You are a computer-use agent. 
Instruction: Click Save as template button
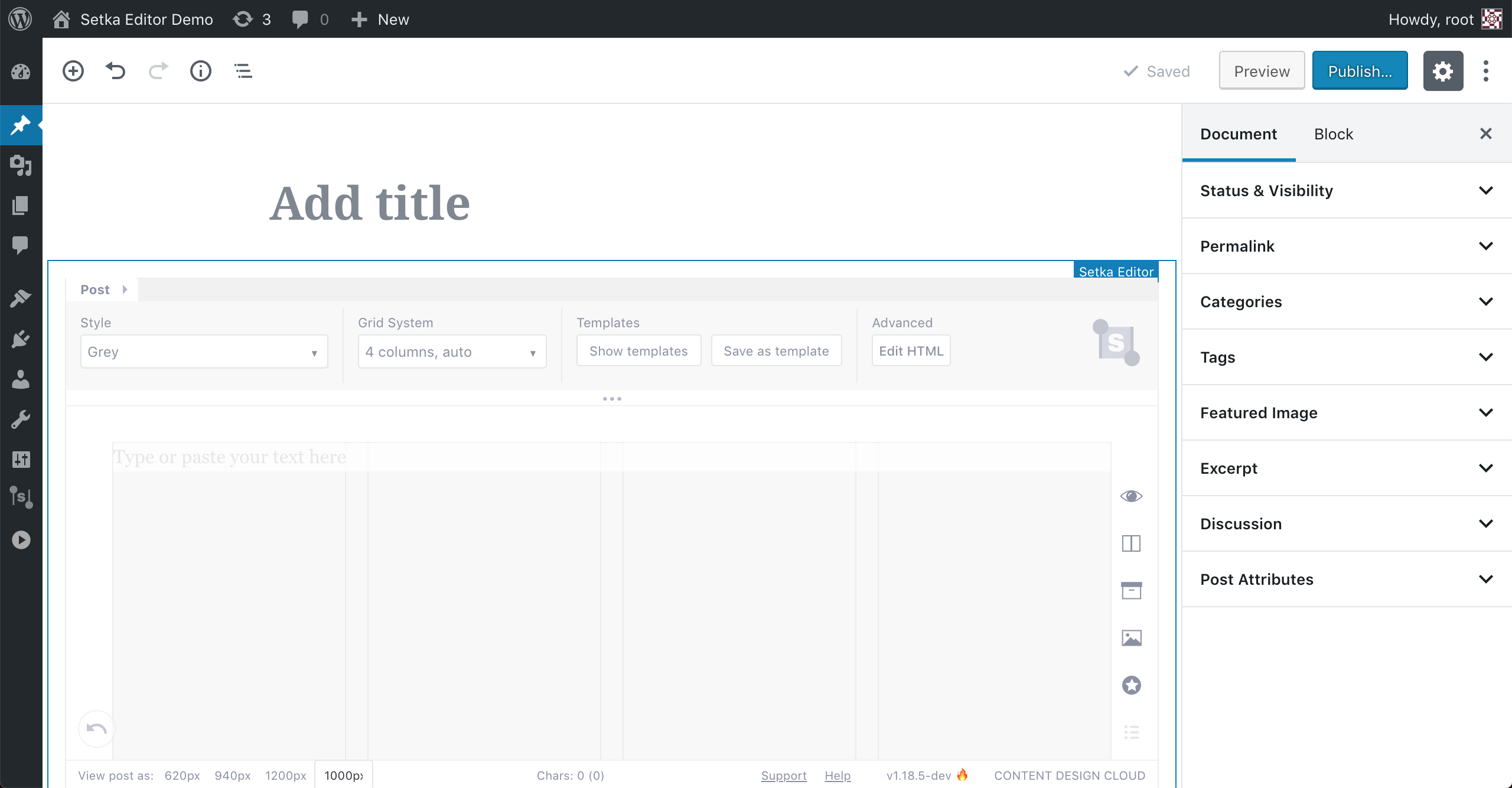[776, 351]
